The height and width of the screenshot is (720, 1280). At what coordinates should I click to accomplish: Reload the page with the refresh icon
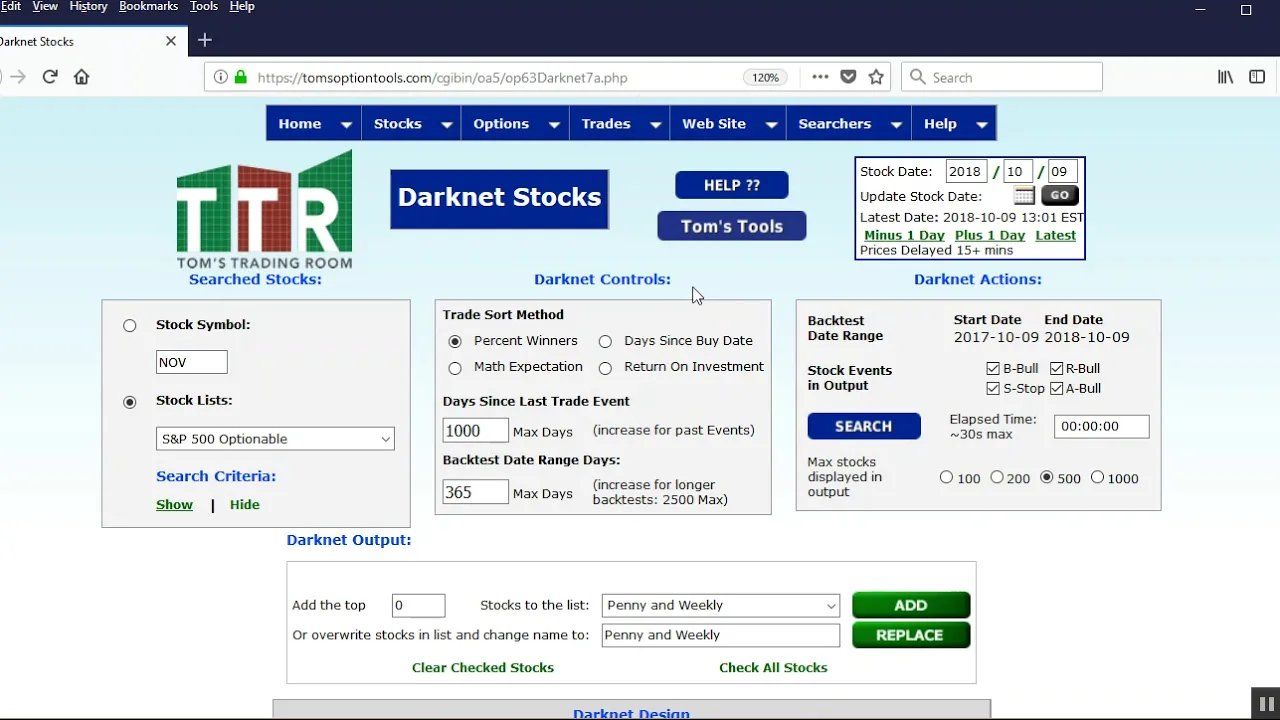[50, 77]
